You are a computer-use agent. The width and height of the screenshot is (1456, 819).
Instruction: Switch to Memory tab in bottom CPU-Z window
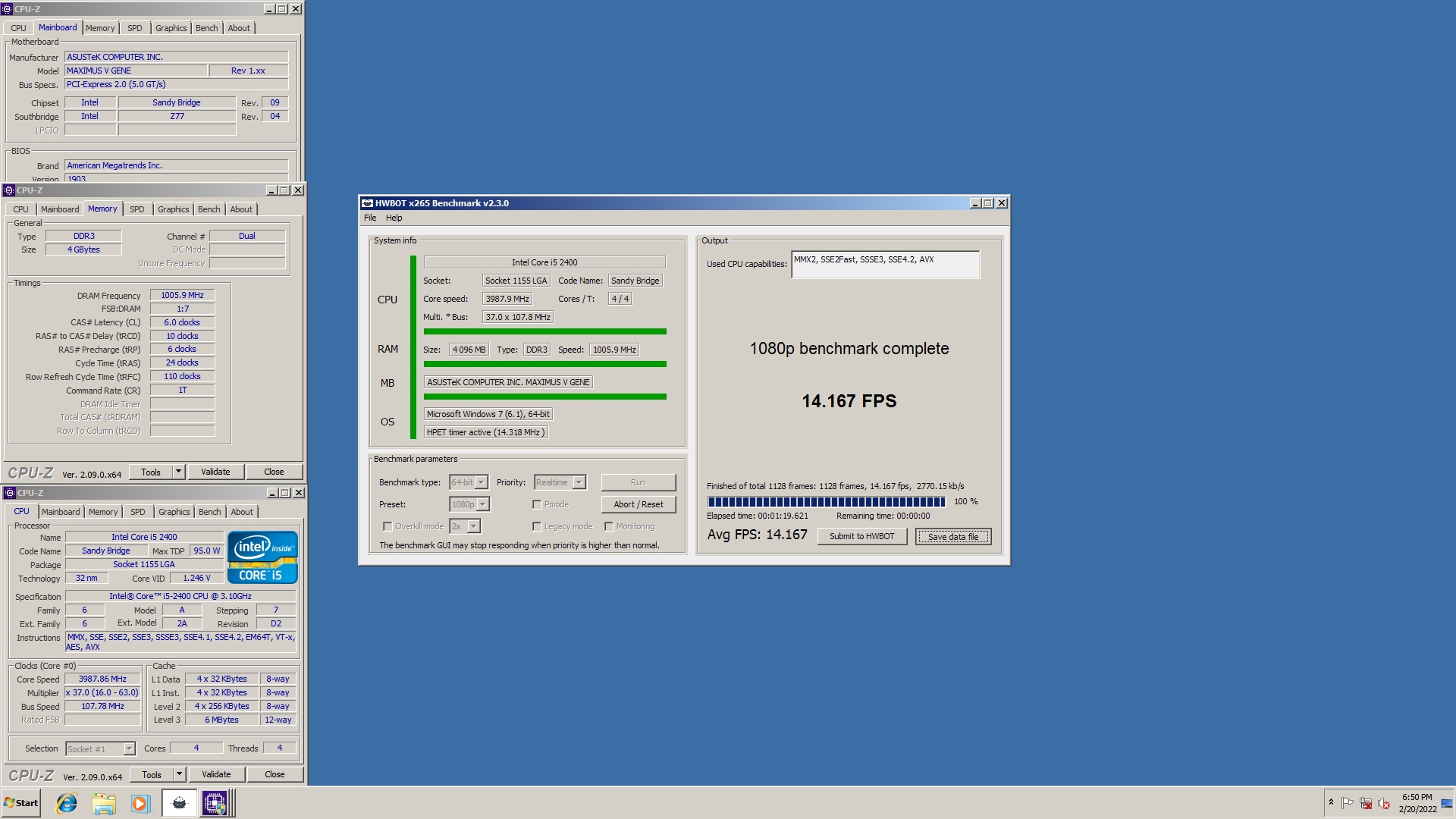point(103,512)
